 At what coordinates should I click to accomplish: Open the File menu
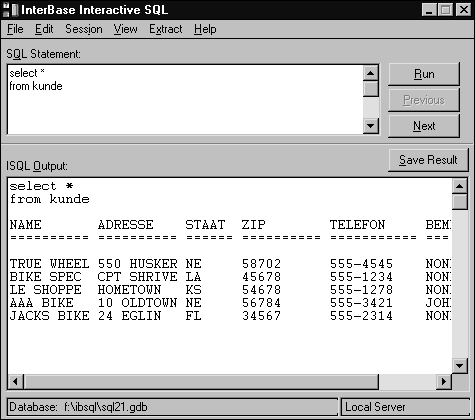[15, 29]
